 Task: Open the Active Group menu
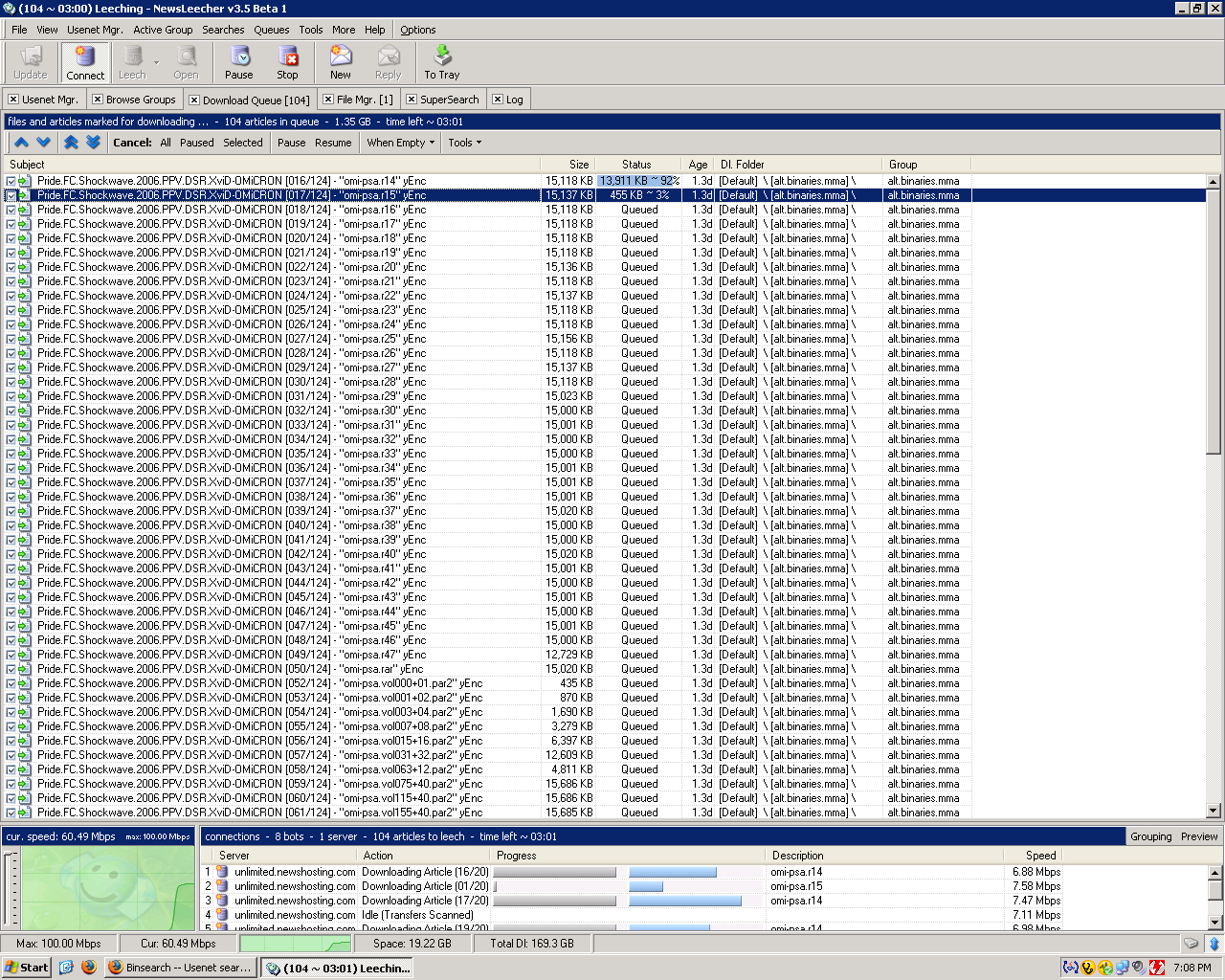tap(163, 30)
